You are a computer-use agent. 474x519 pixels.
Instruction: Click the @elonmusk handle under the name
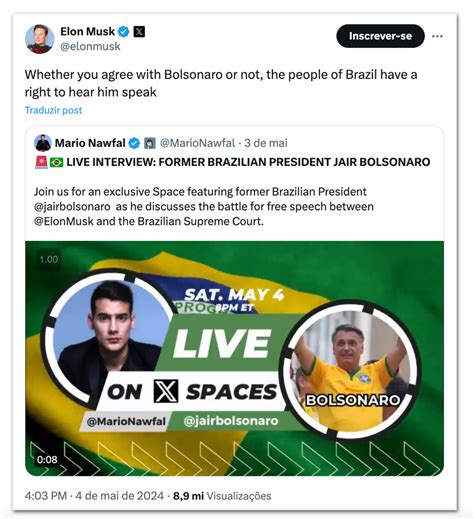[x=90, y=46]
